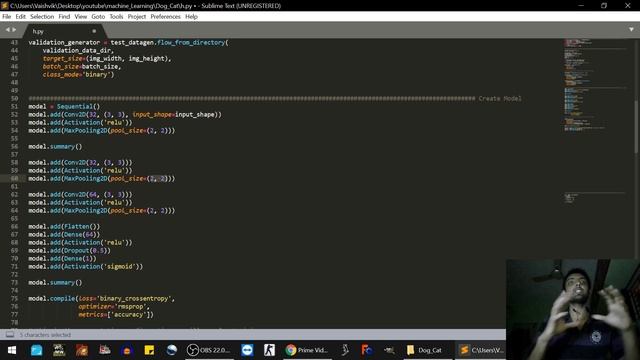Click 'model.summary()' on line 73
Screen dimensions: 640x360
(55, 282)
